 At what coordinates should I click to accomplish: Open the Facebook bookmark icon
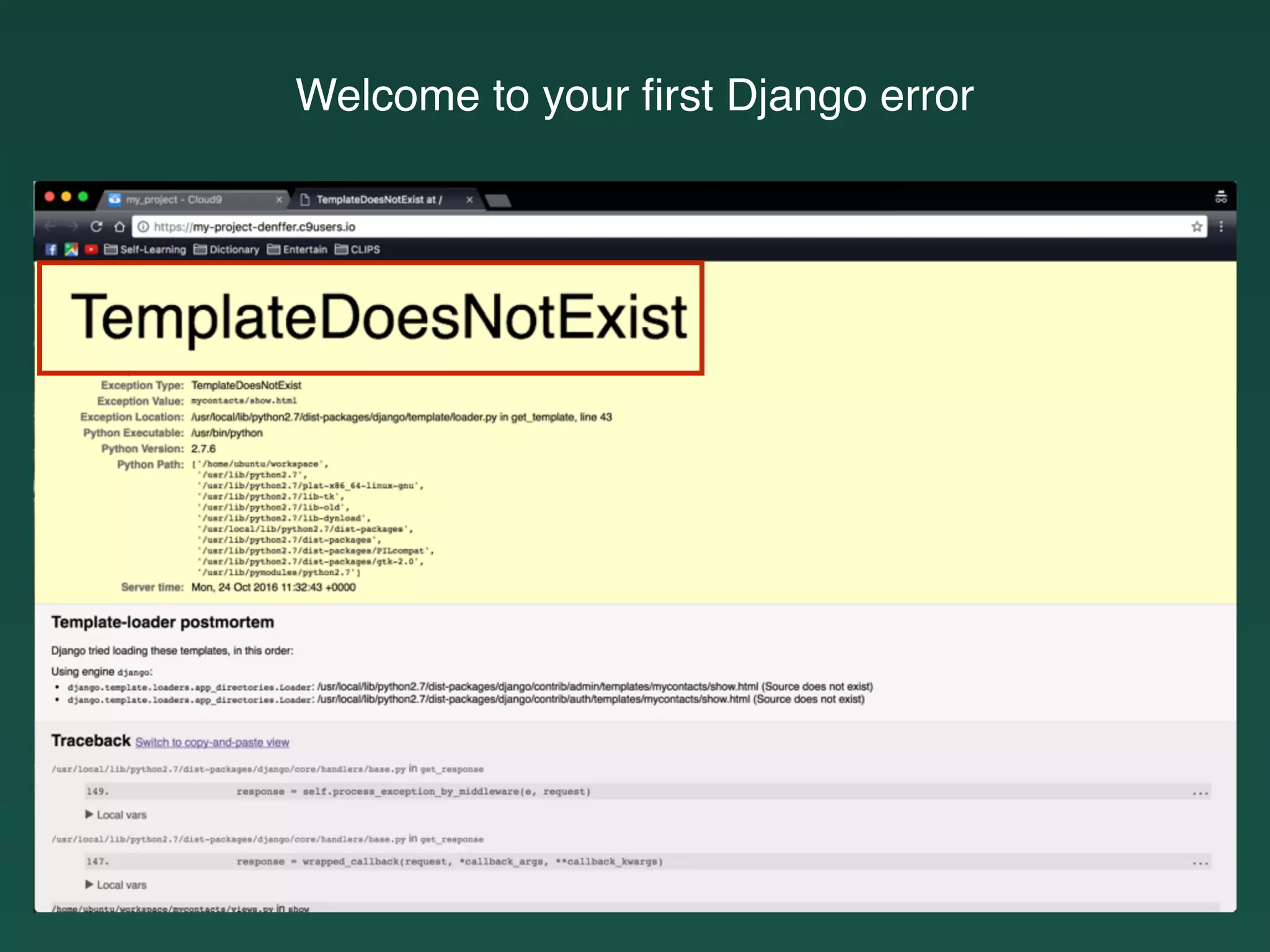(51, 250)
